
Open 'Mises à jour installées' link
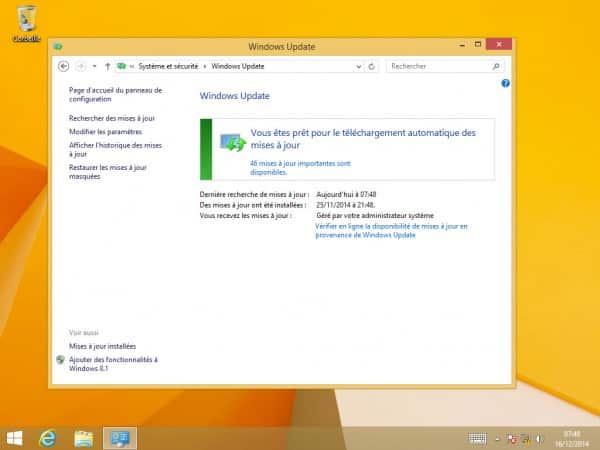[x=102, y=346]
